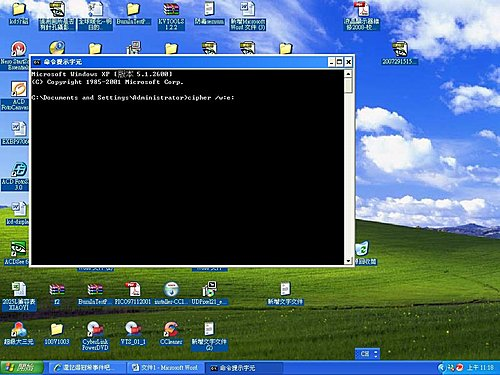Image resolution: width=500 pixels, height=375 pixels.
Task: Select the 新增Microsoft Word 文件 (2) icon
Action: pyautogui.click(x=248, y=16)
